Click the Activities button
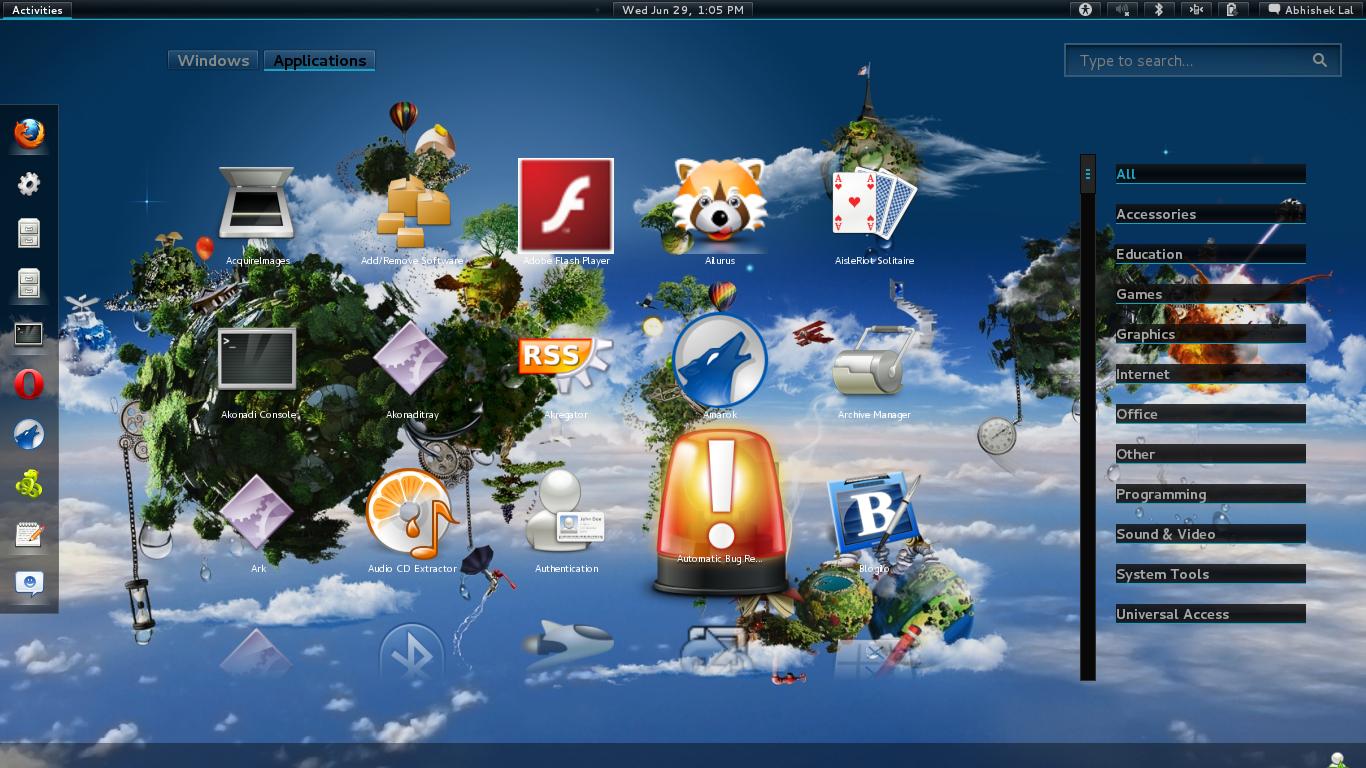Image resolution: width=1366 pixels, height=768 pixels. click(37, 10)
